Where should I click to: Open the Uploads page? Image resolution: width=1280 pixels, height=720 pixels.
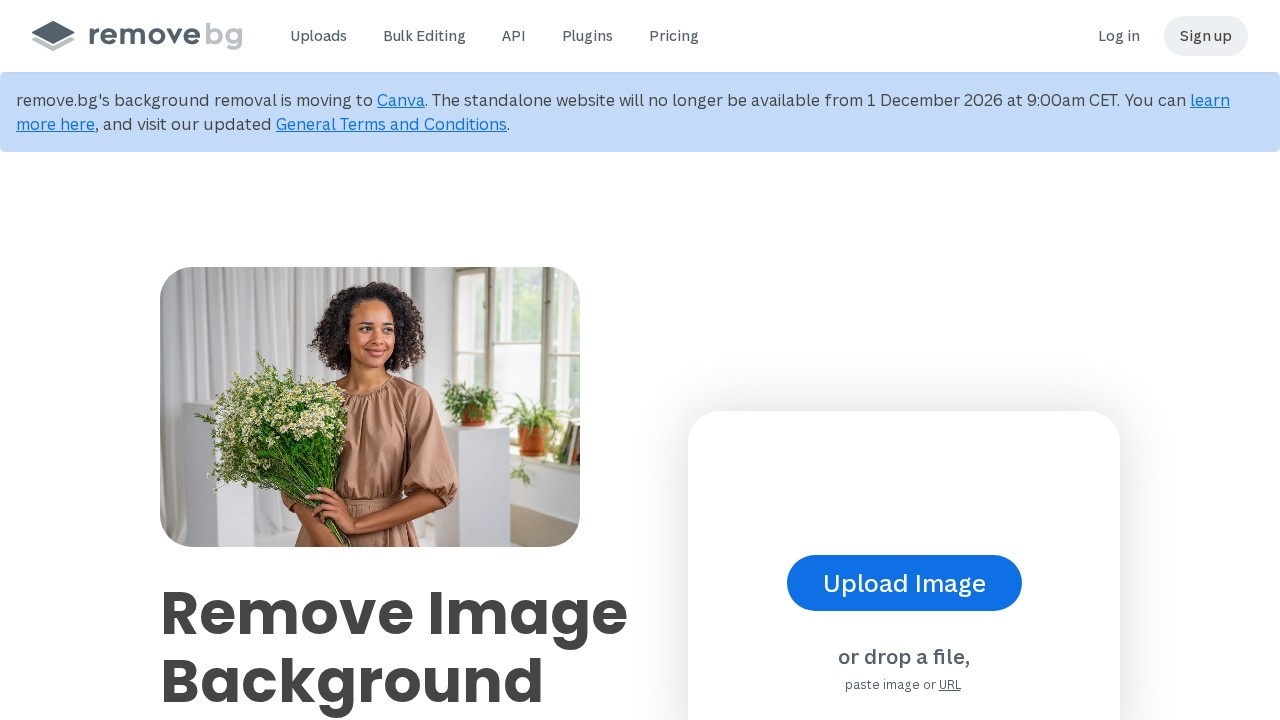[x=318, y=36]
